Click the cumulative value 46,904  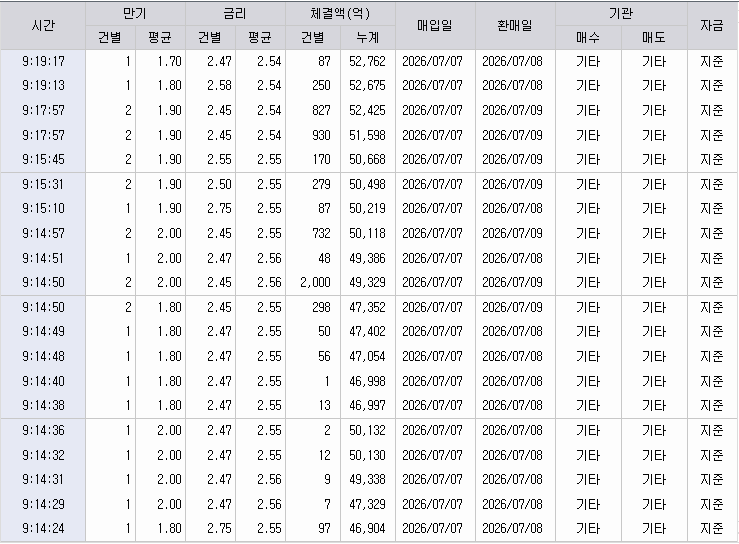367,528
